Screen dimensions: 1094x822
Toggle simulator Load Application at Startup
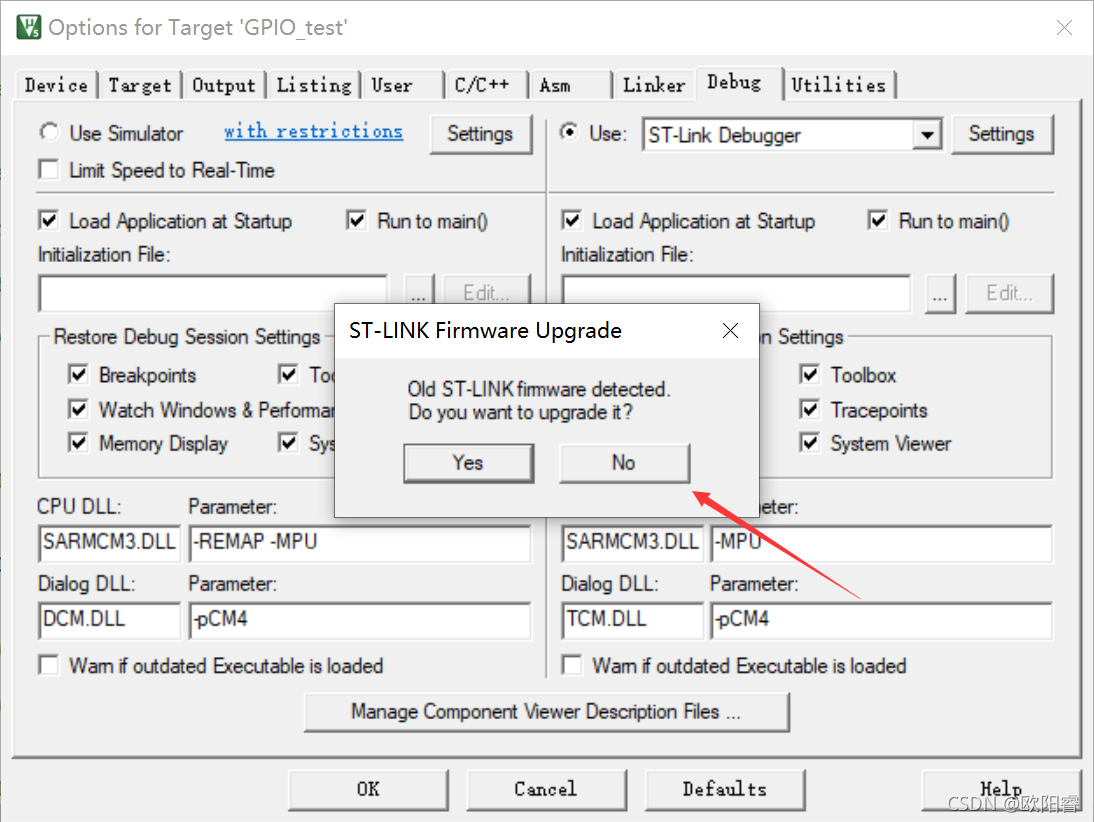(x=49, y=221)
